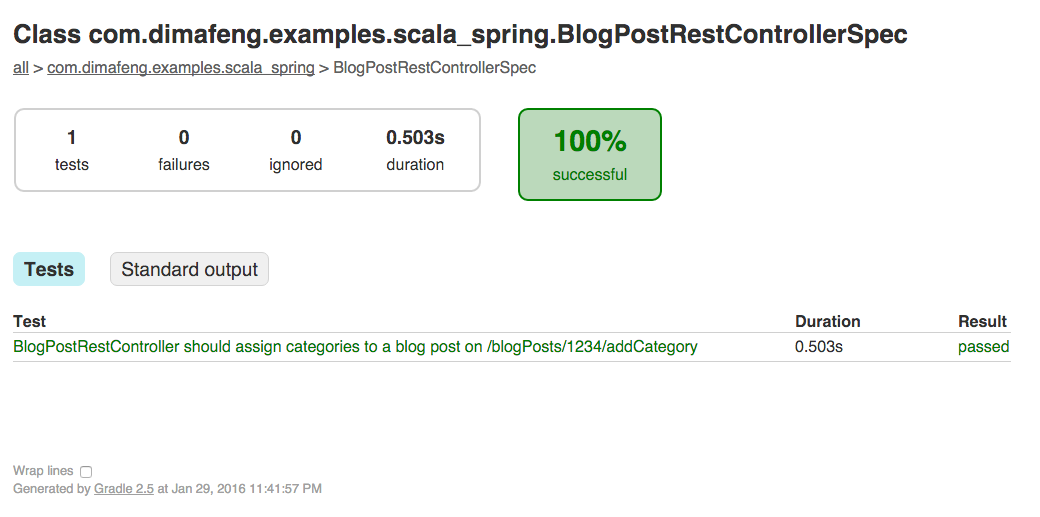Switch to the Standard output tab
This screenshot has width=1040, height=517.
pyautogui.click(x=189, y=269)
